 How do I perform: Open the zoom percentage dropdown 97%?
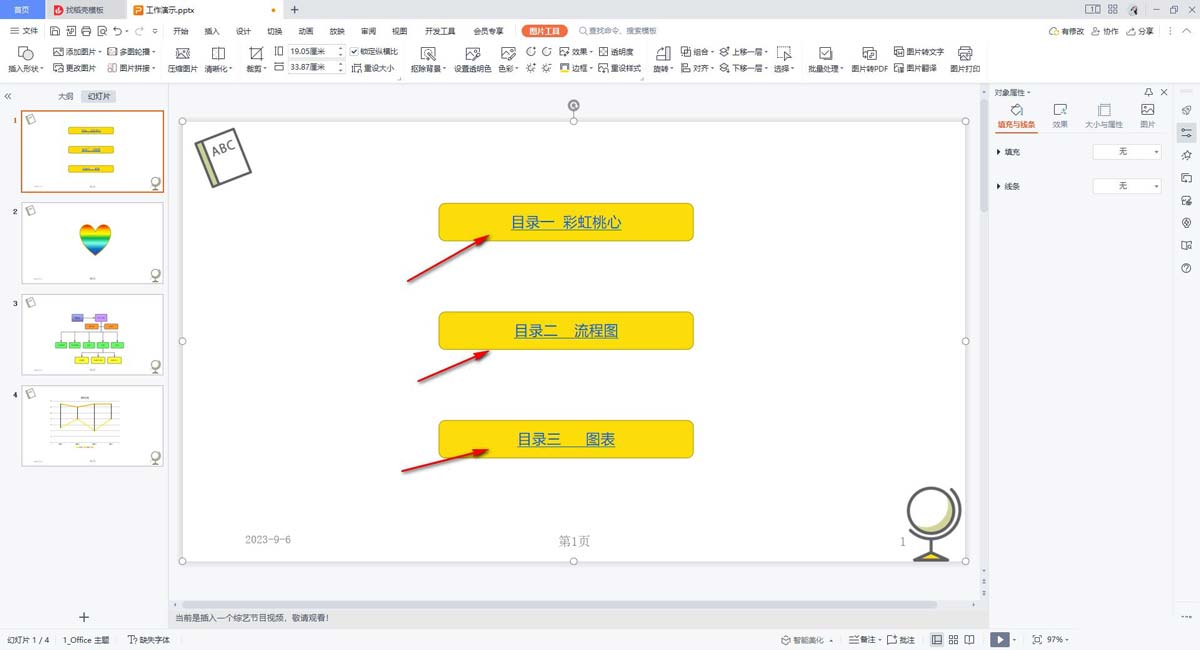[1058, 640]
